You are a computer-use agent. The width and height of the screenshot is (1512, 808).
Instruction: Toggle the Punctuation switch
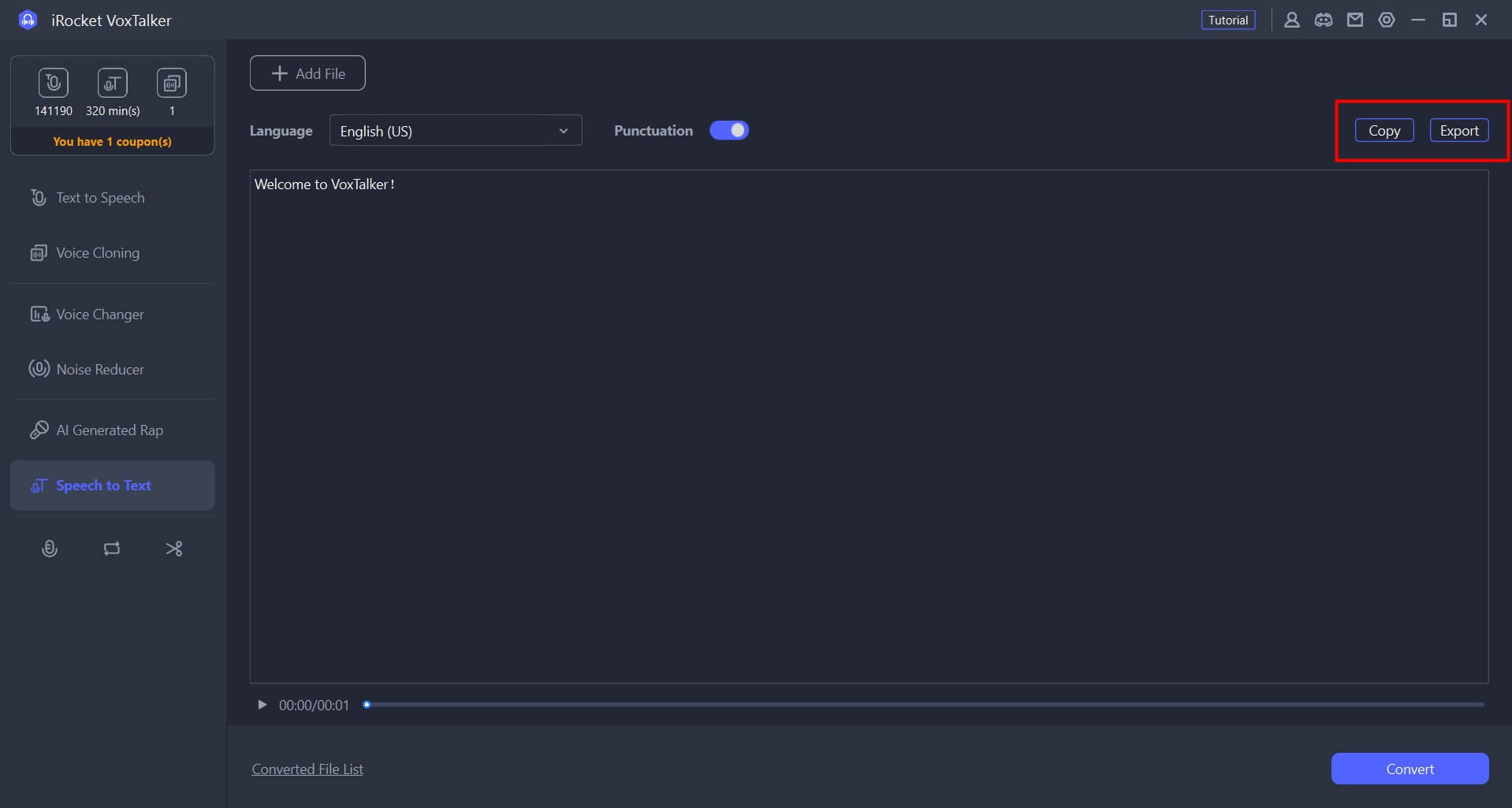click(729, 130)
